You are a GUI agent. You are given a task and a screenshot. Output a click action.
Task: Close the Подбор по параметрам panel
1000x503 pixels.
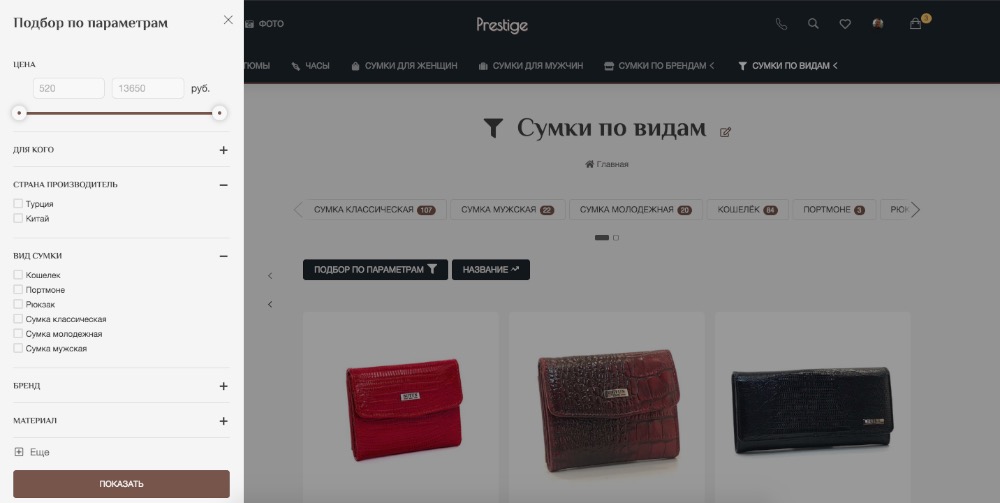228,20
